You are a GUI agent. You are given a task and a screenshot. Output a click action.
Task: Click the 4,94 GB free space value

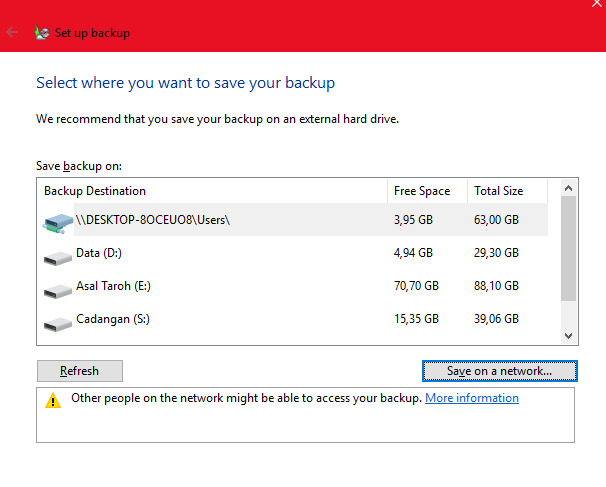point(413,253)
